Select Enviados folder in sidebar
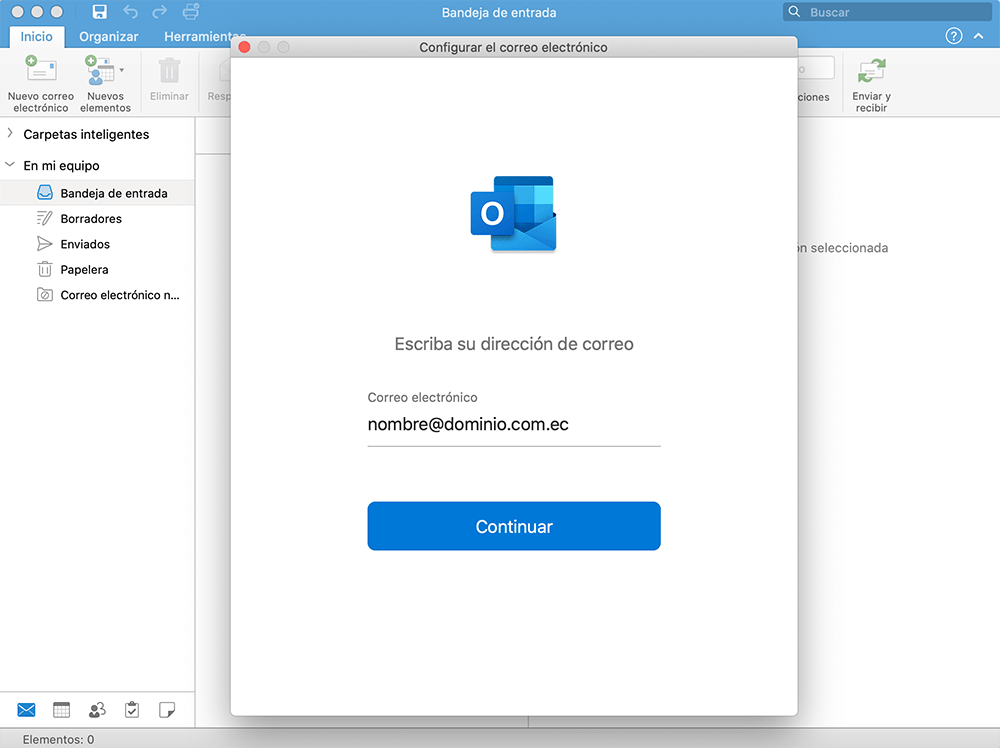1000x748 pixels. [97, 244]
